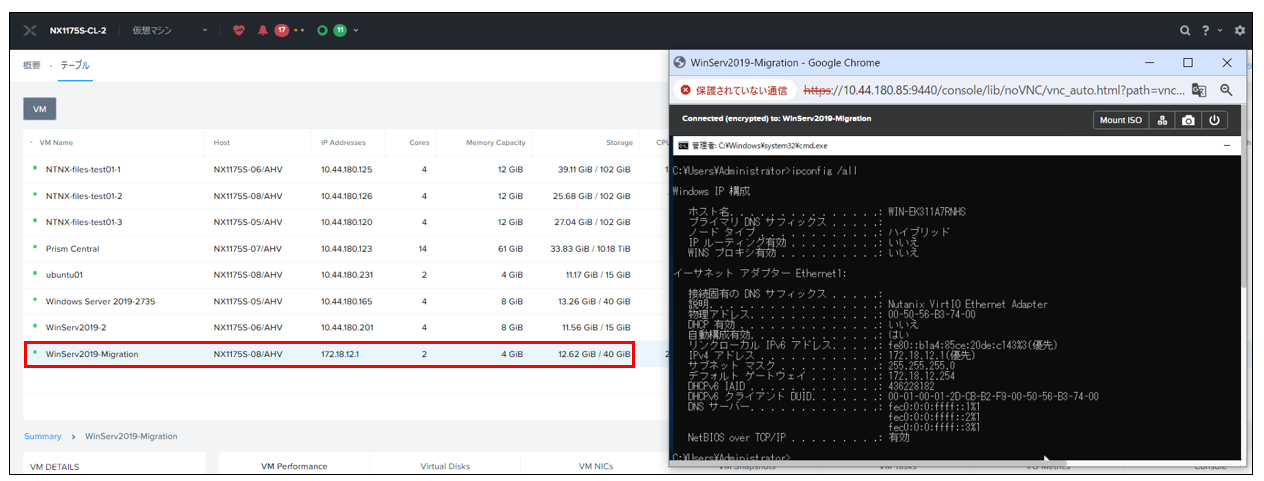Click storage 33.83 GiB / 10.18 TiB cell

pos(591,249)
